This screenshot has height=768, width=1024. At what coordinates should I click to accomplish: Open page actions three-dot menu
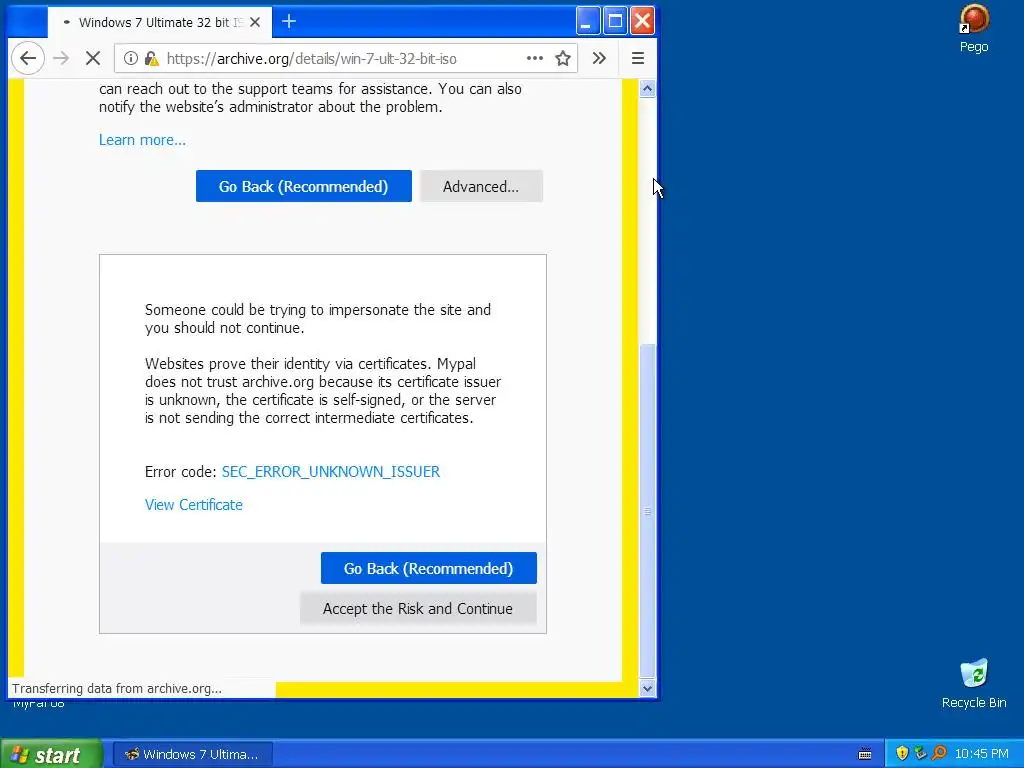click(535, 58)
